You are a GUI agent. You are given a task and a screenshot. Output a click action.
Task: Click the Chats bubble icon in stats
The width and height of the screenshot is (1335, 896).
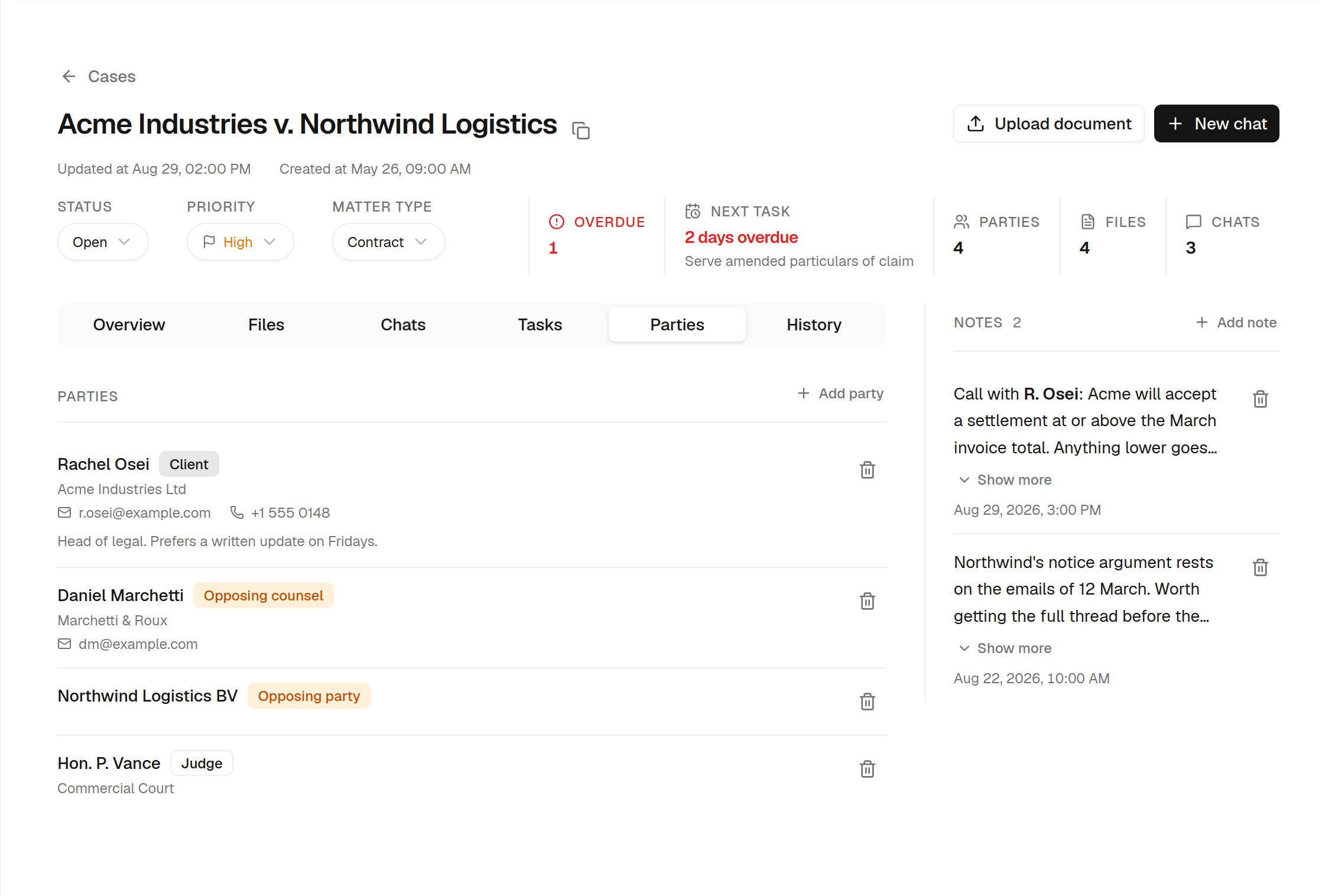point(1193,222)
